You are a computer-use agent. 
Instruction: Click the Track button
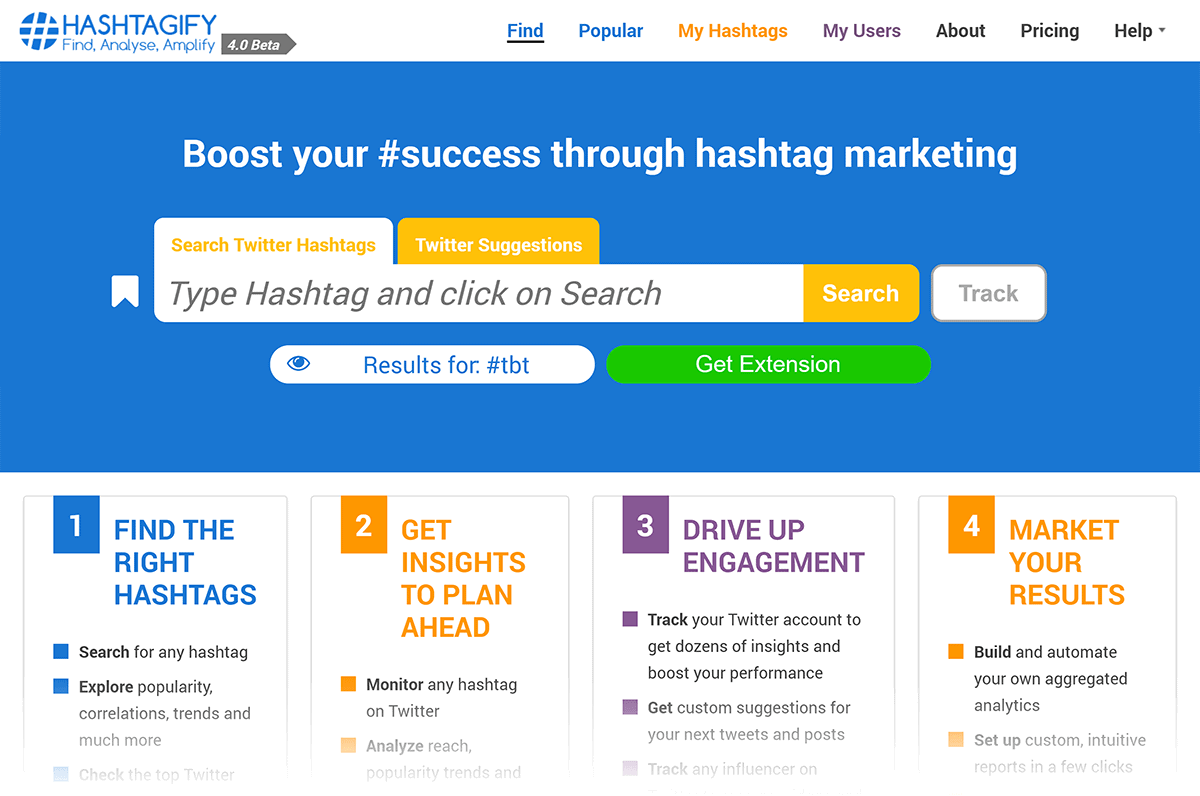[x=989, y=293]
